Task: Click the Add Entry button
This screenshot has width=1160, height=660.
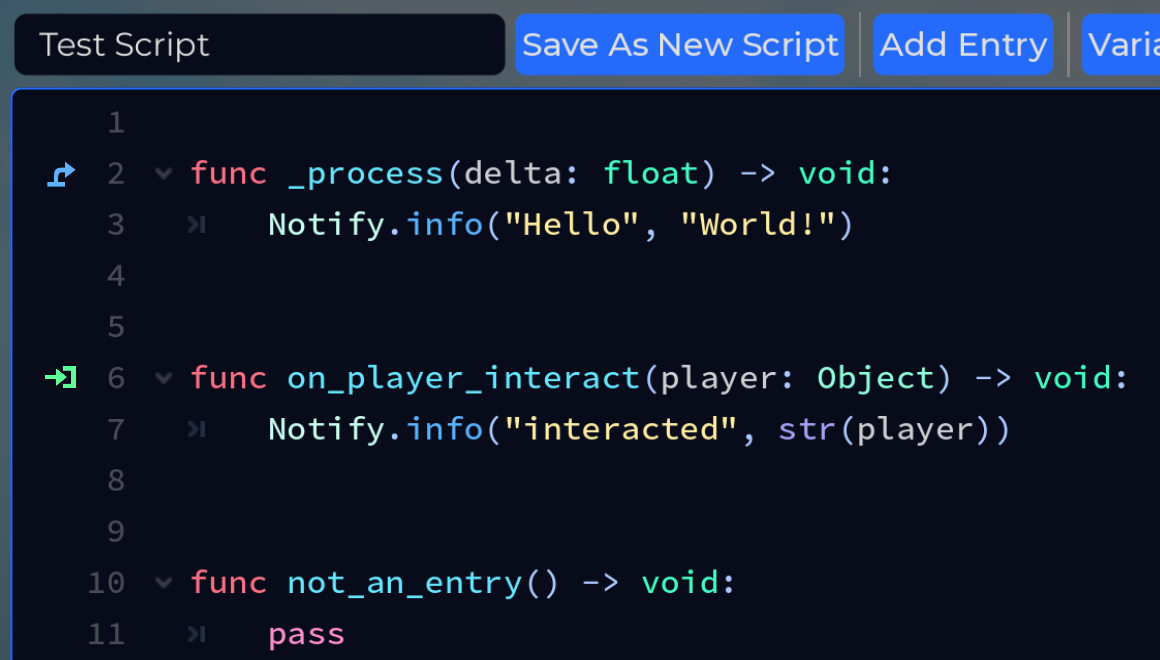Action: tap(962, 44)
